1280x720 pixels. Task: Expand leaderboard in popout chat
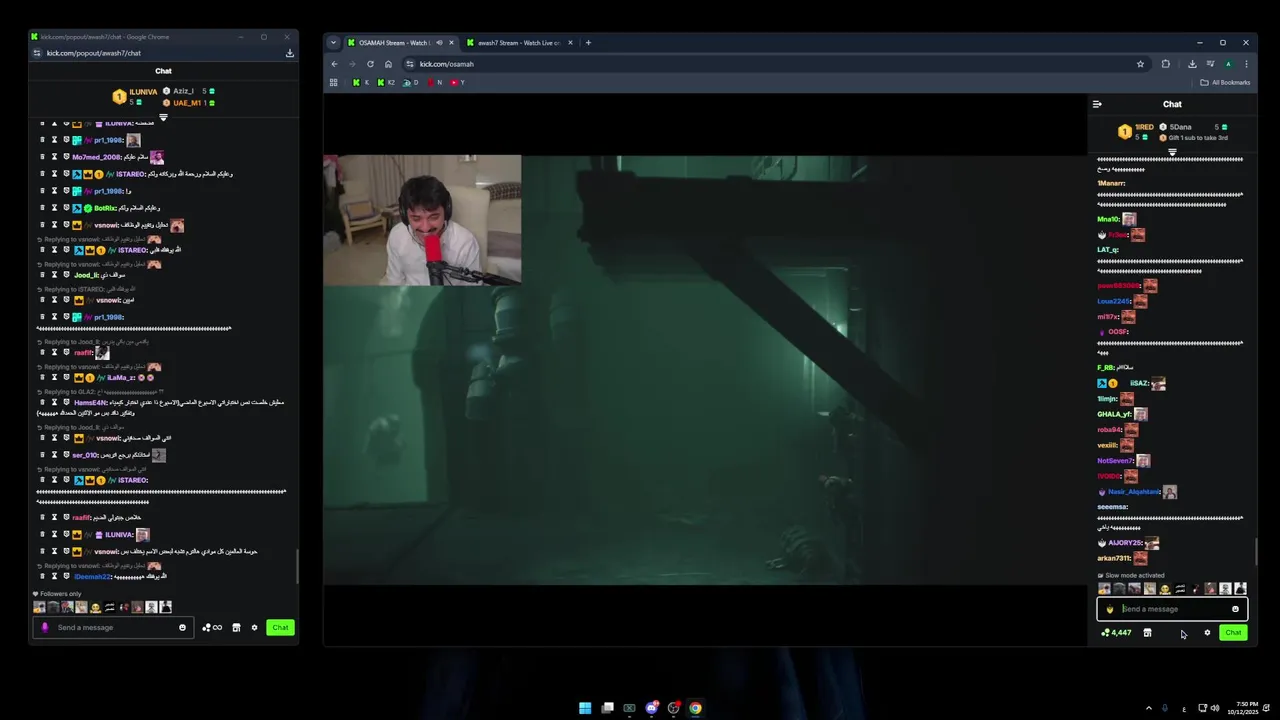tap(163, 118)
